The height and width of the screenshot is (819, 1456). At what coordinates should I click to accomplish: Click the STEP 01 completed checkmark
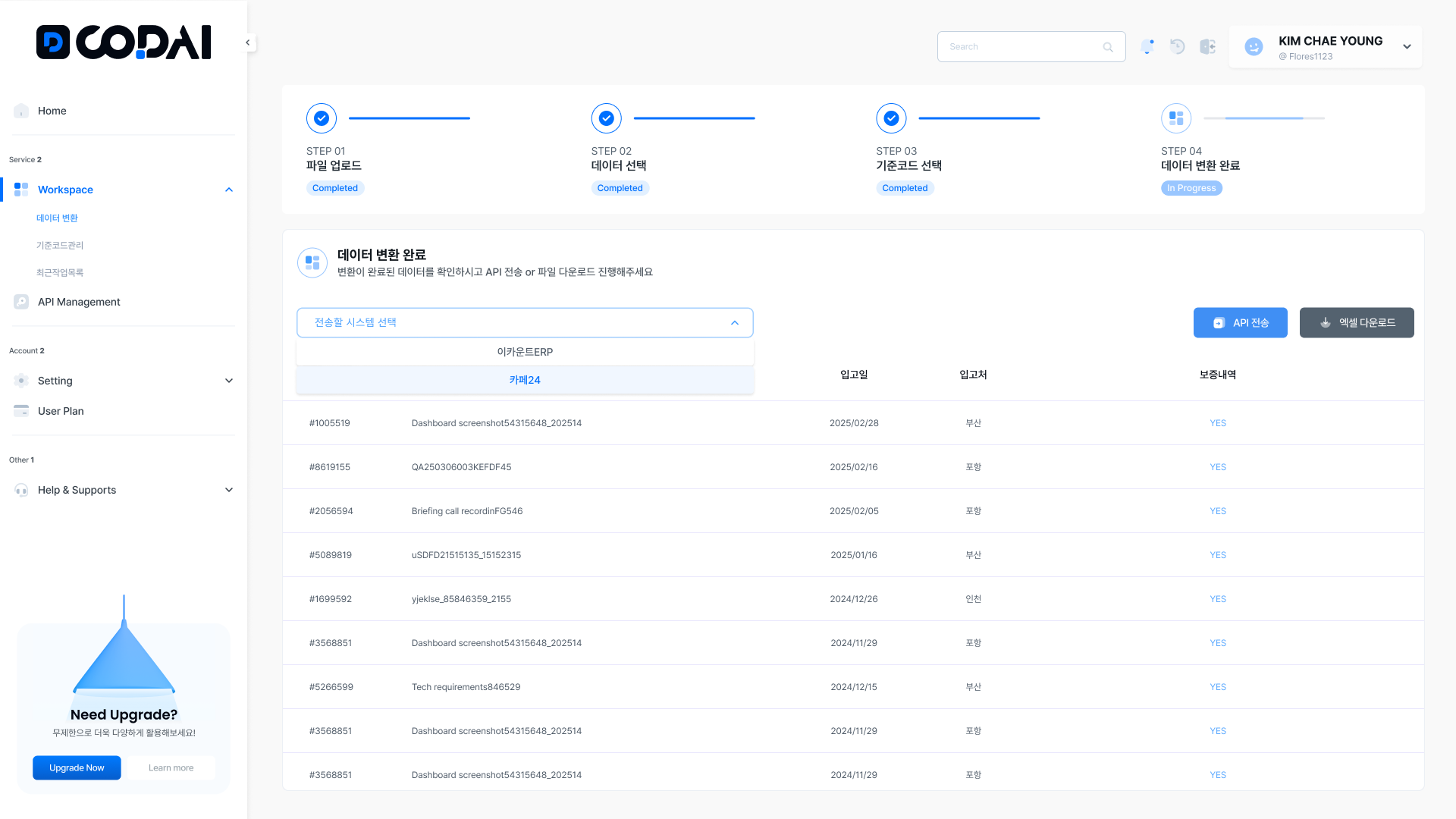click(x=322, y=118)
